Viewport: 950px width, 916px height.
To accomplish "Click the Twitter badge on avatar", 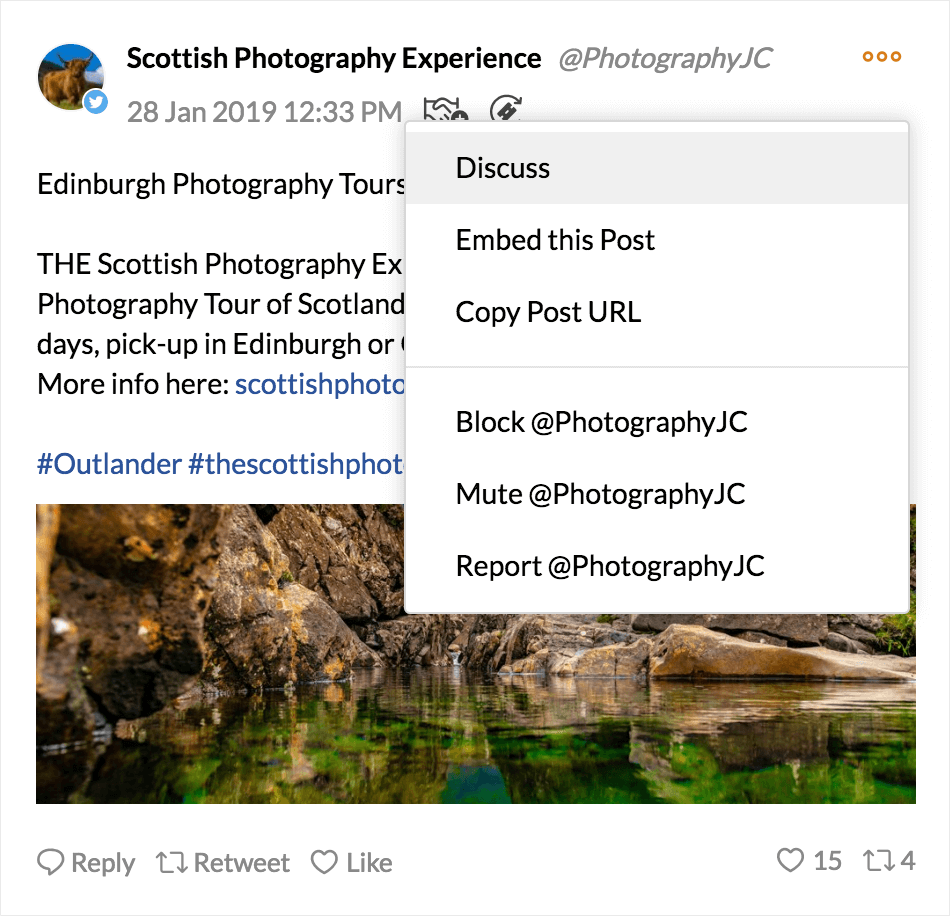I will pos(96,101).
